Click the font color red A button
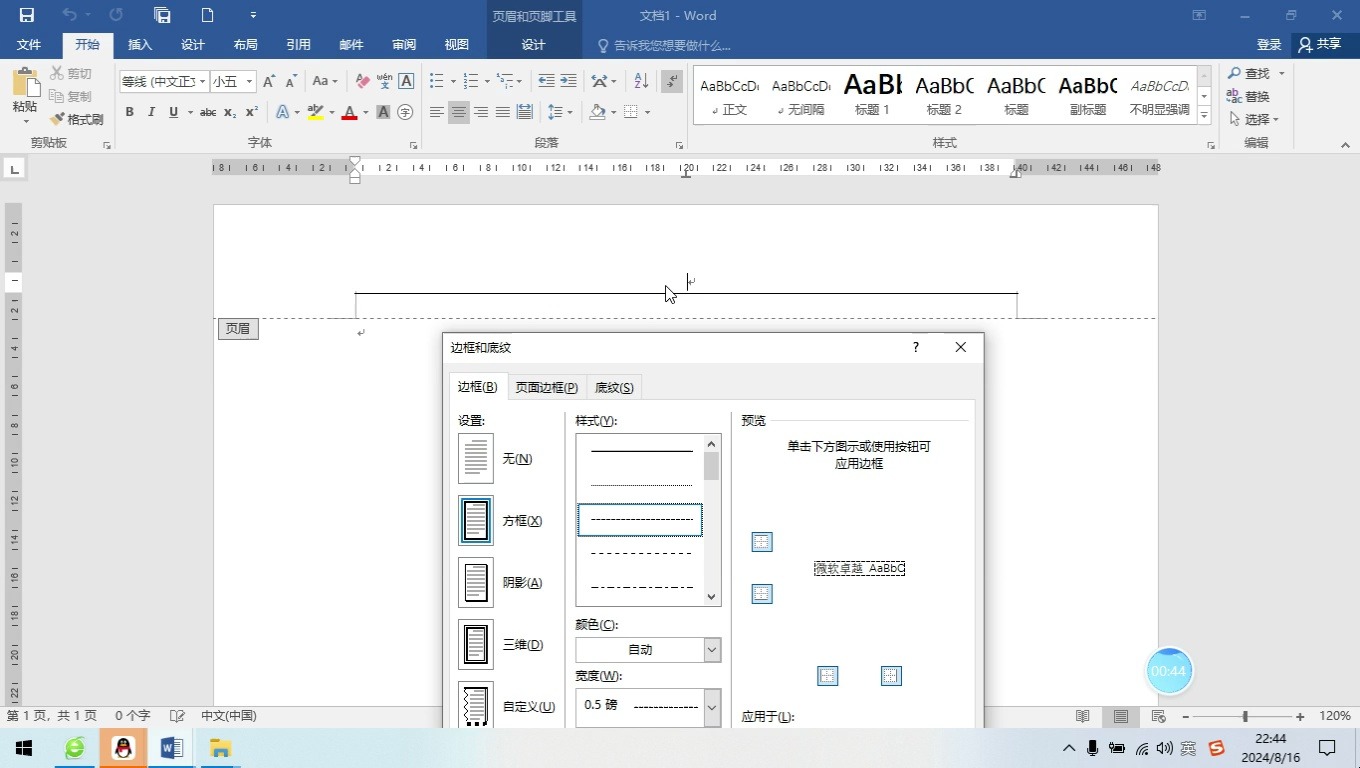Viewport: 1360px width, 768px height. pos(349,112)
